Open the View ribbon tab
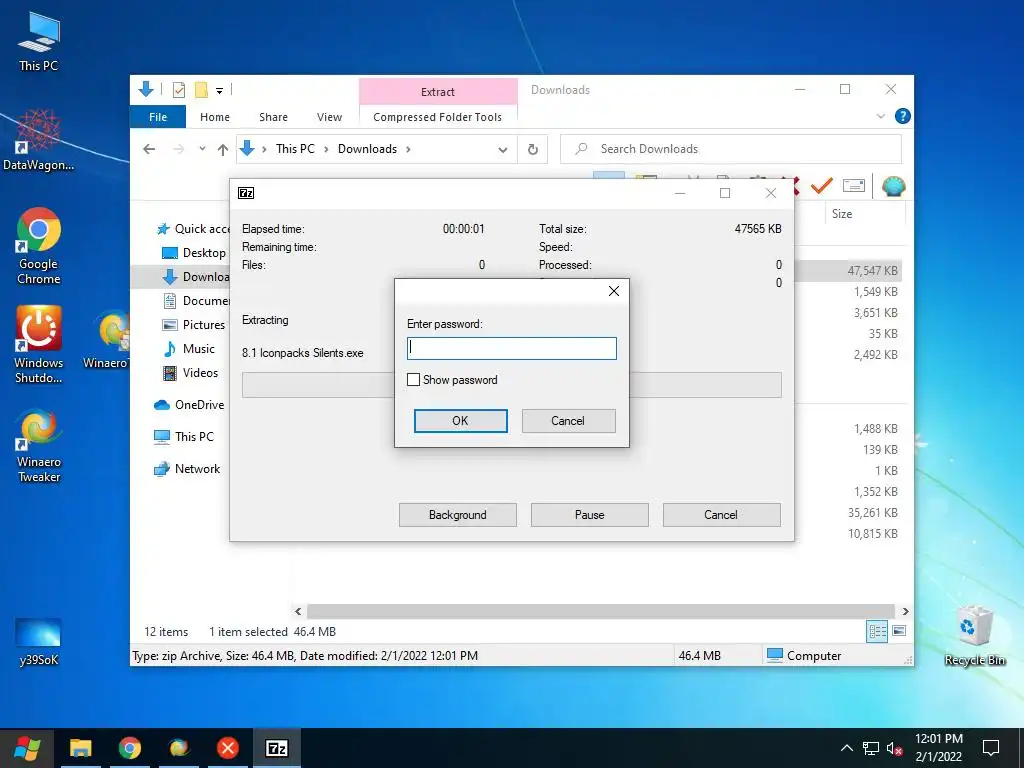 [x=329, y=117]
